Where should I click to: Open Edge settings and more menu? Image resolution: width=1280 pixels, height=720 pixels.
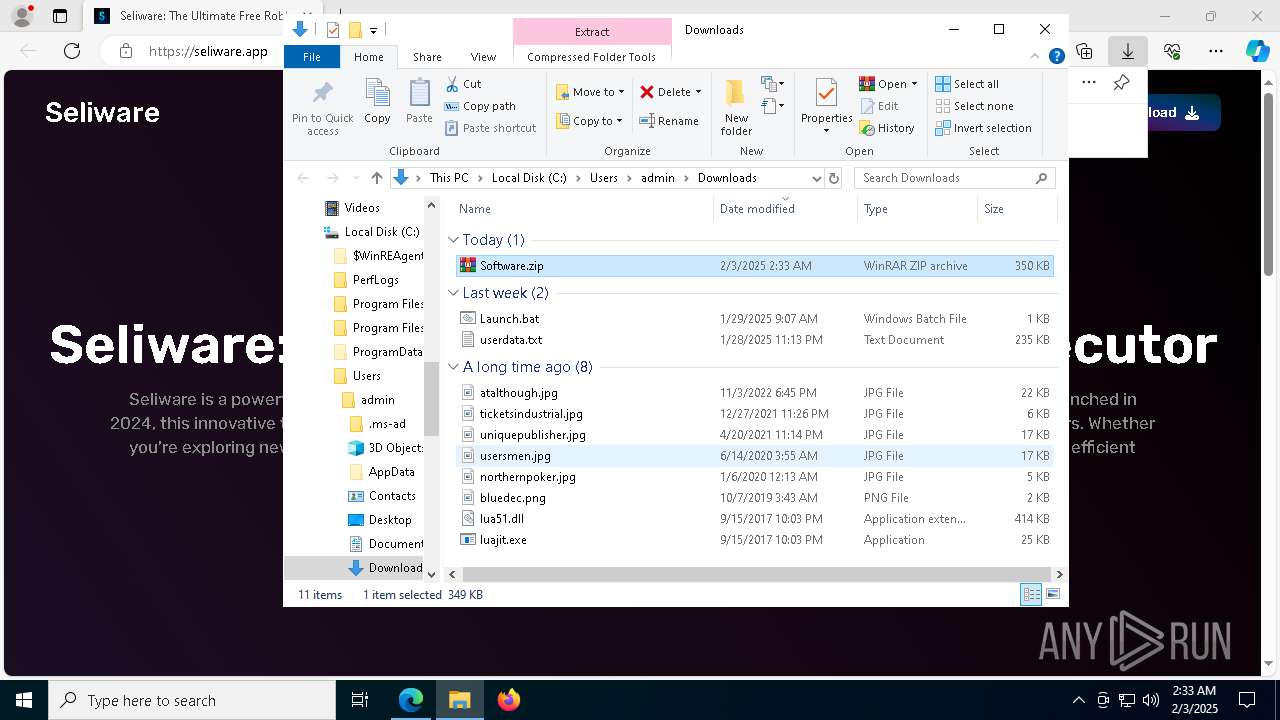pos(1216,51)
